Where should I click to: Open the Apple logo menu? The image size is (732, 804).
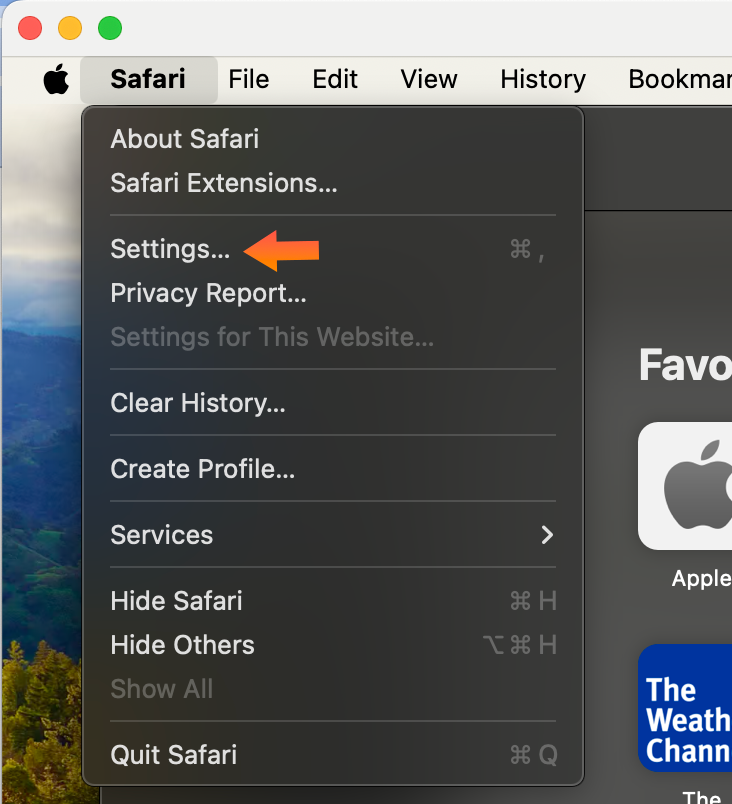[56, 79]
